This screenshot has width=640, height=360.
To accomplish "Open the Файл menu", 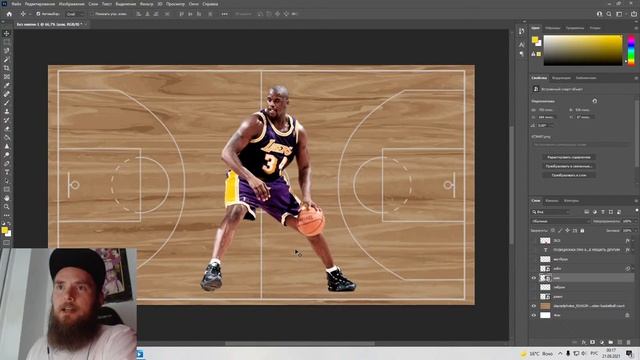I will pos(16,4).
